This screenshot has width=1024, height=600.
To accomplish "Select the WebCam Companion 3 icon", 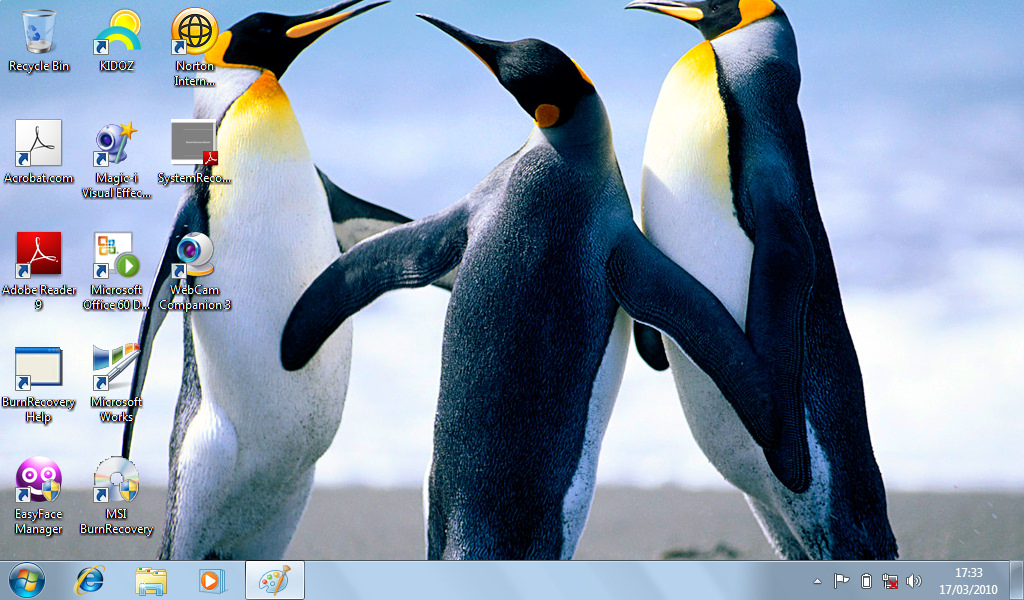I will 194,256.
